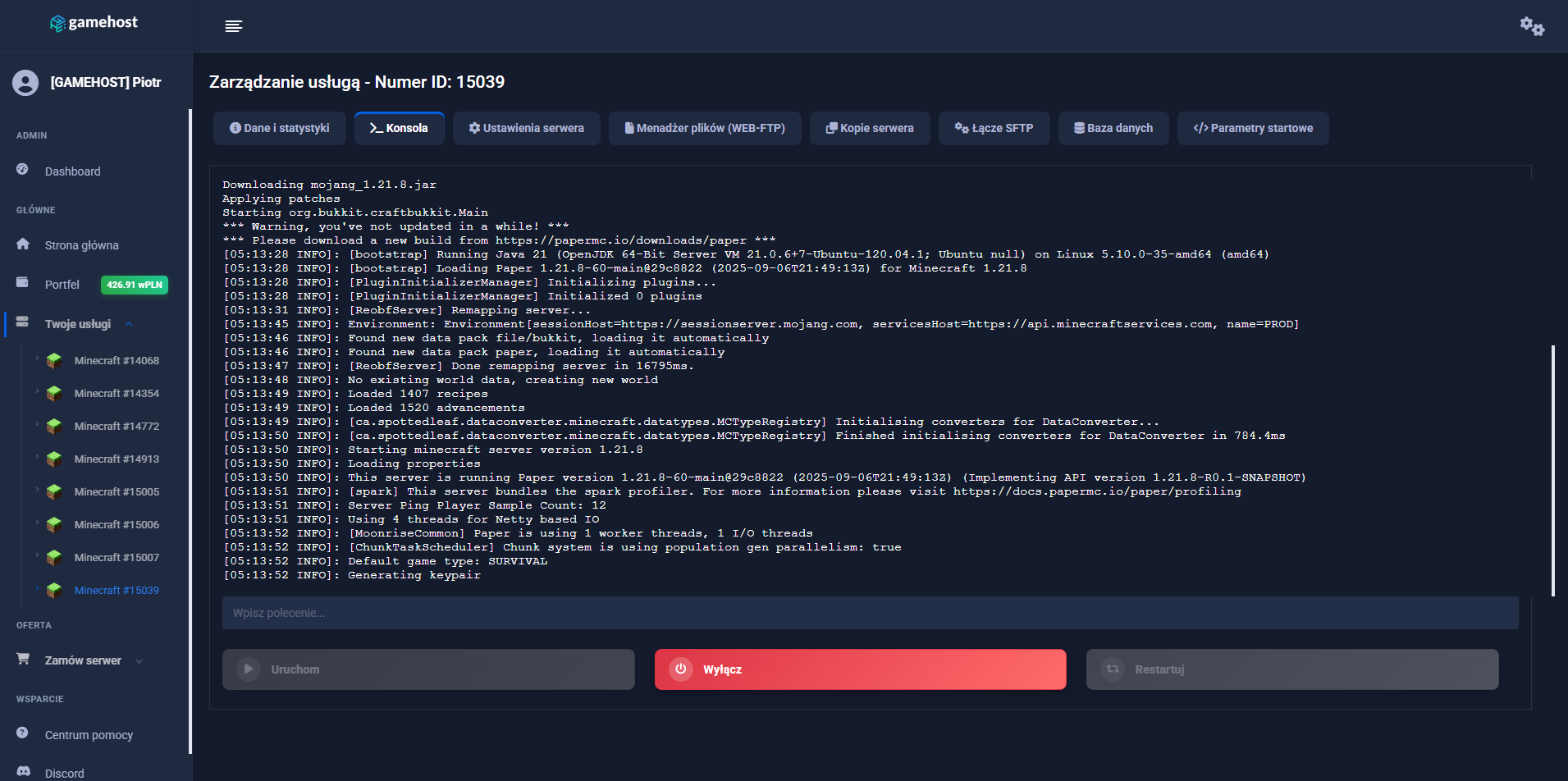Open the Menadżer plików (WEB-FTP) tab
The width and height of the screenshot is (1568, 781).
705,129
